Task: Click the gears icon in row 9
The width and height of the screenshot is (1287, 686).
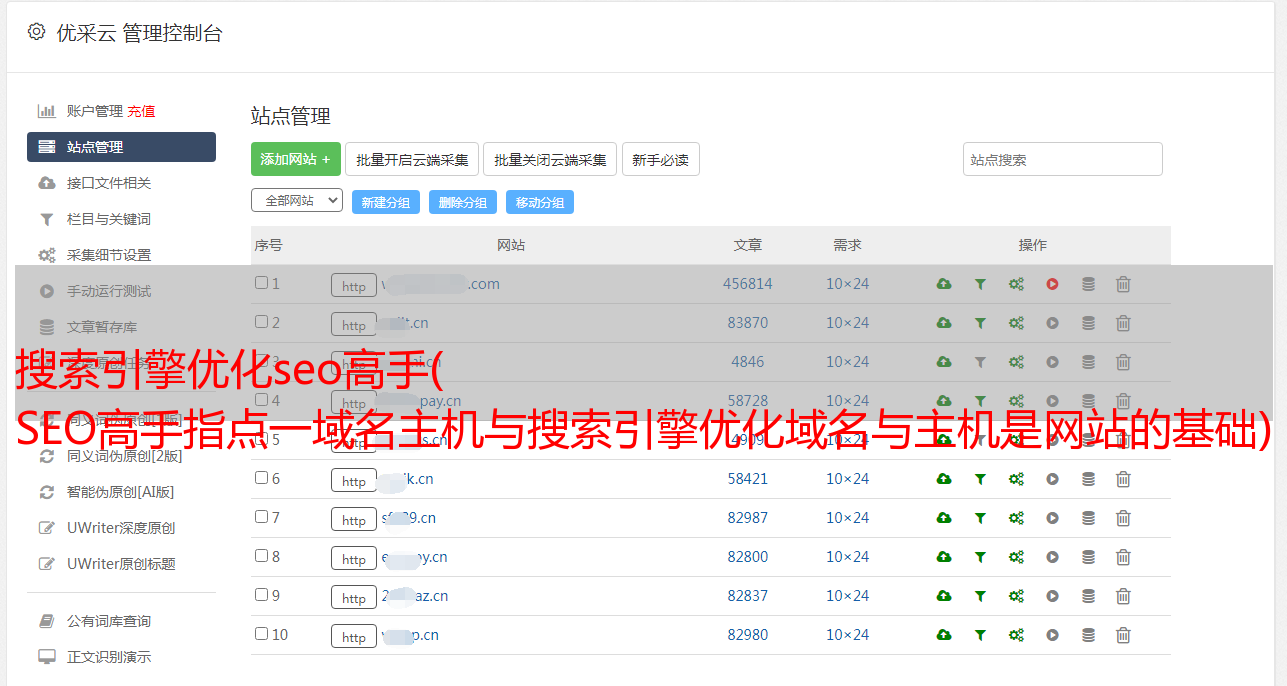Action: tap(1016, 596)
